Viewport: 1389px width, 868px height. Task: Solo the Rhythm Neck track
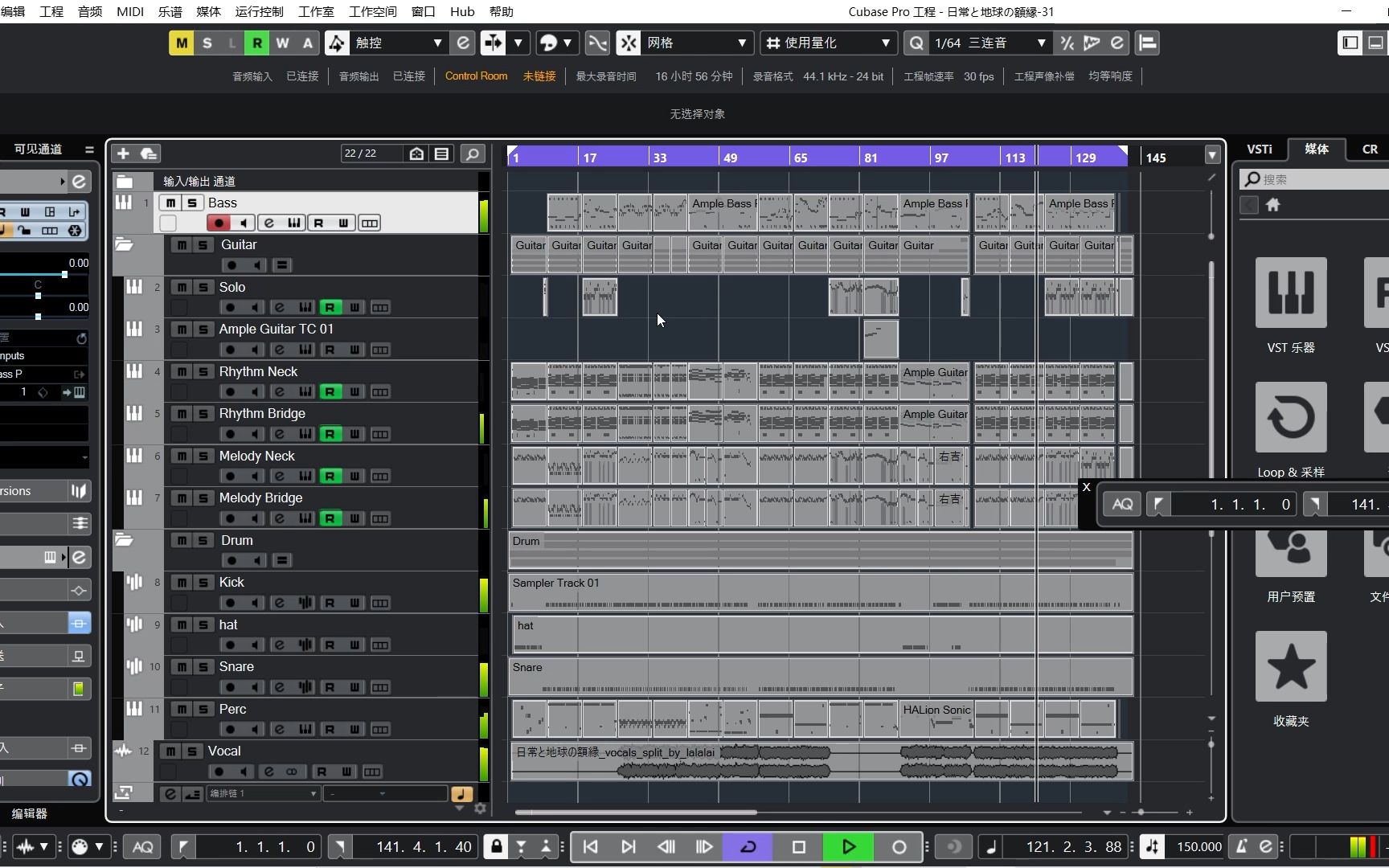203,371
